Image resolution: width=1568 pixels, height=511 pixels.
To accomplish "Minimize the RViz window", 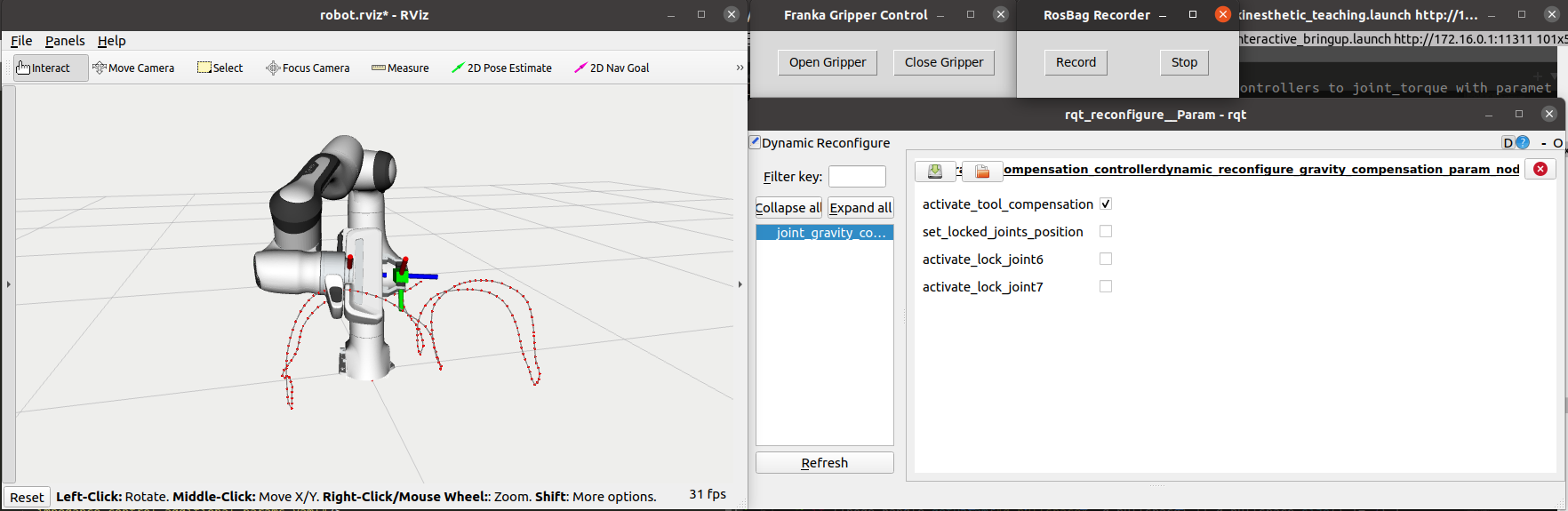I will click(x=671, y=15).
